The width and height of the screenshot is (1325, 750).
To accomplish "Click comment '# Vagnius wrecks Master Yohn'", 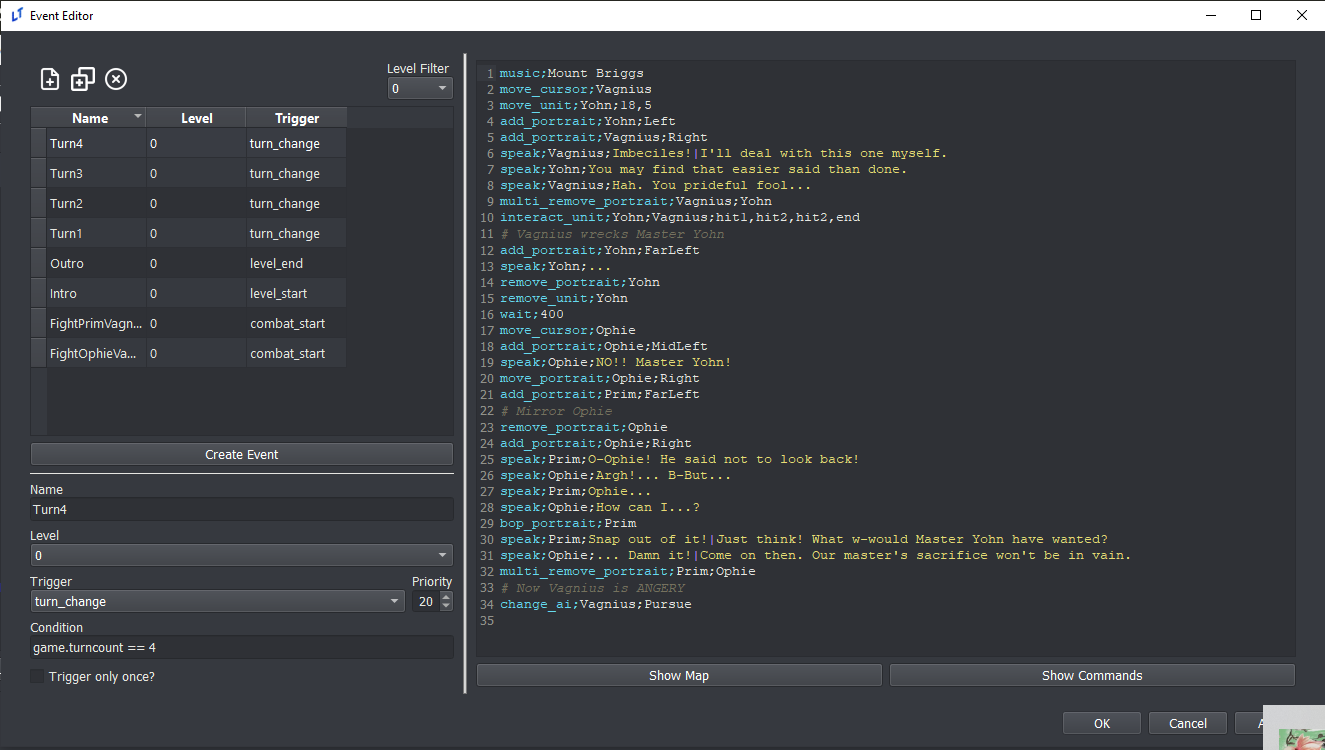I will (x=612, y=234).
